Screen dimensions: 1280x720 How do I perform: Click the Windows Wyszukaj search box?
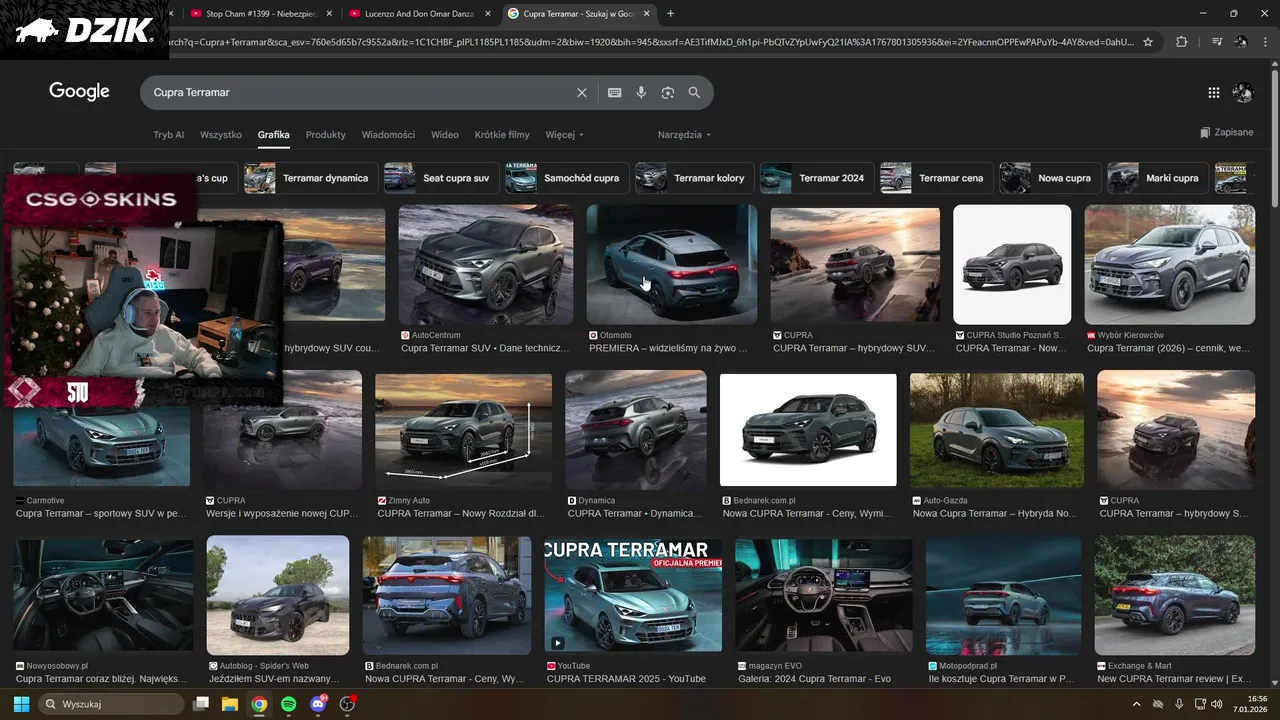pyautogui.click(x=111, y=704)
